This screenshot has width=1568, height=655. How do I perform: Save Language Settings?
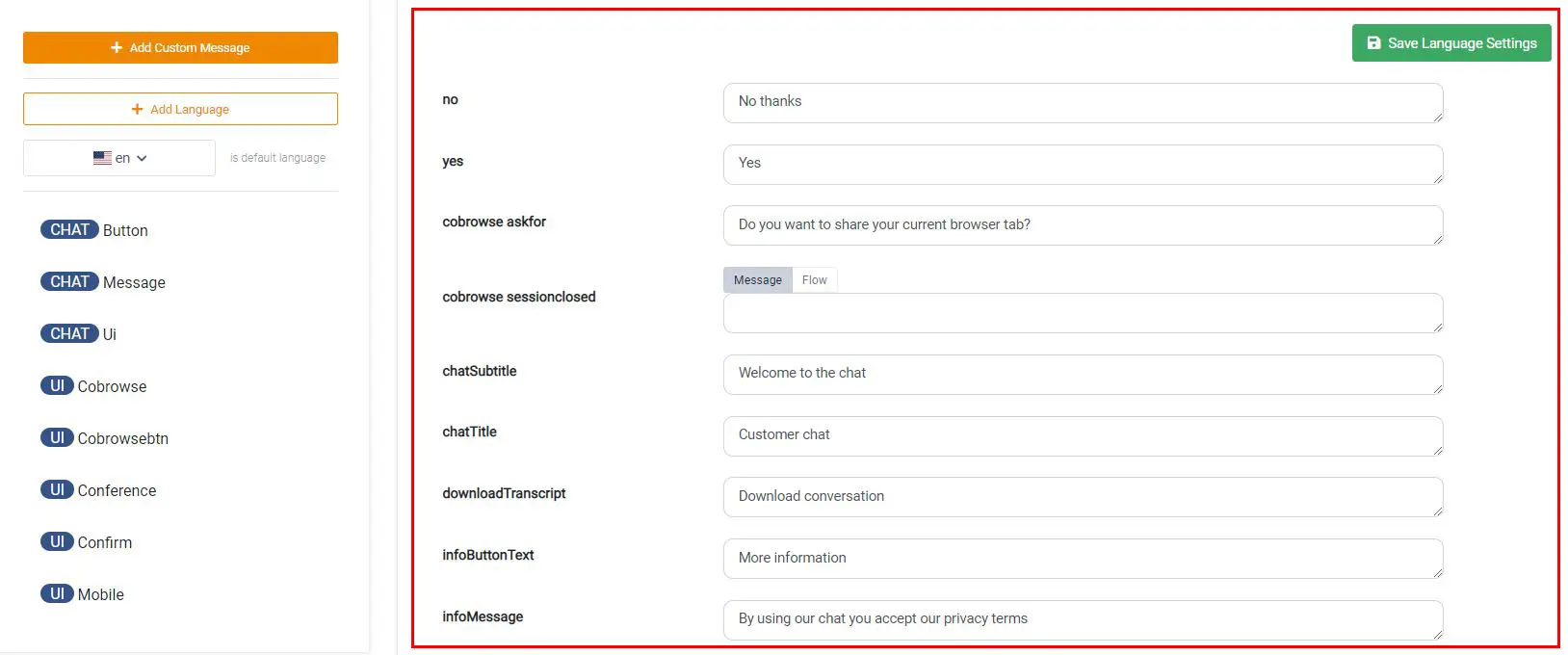click(1451, 43)
